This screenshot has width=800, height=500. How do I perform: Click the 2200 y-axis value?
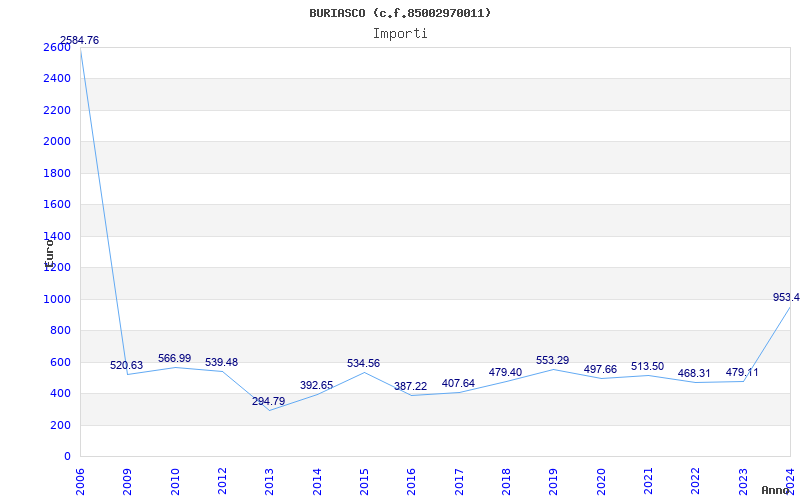click(x=57, y=110)
